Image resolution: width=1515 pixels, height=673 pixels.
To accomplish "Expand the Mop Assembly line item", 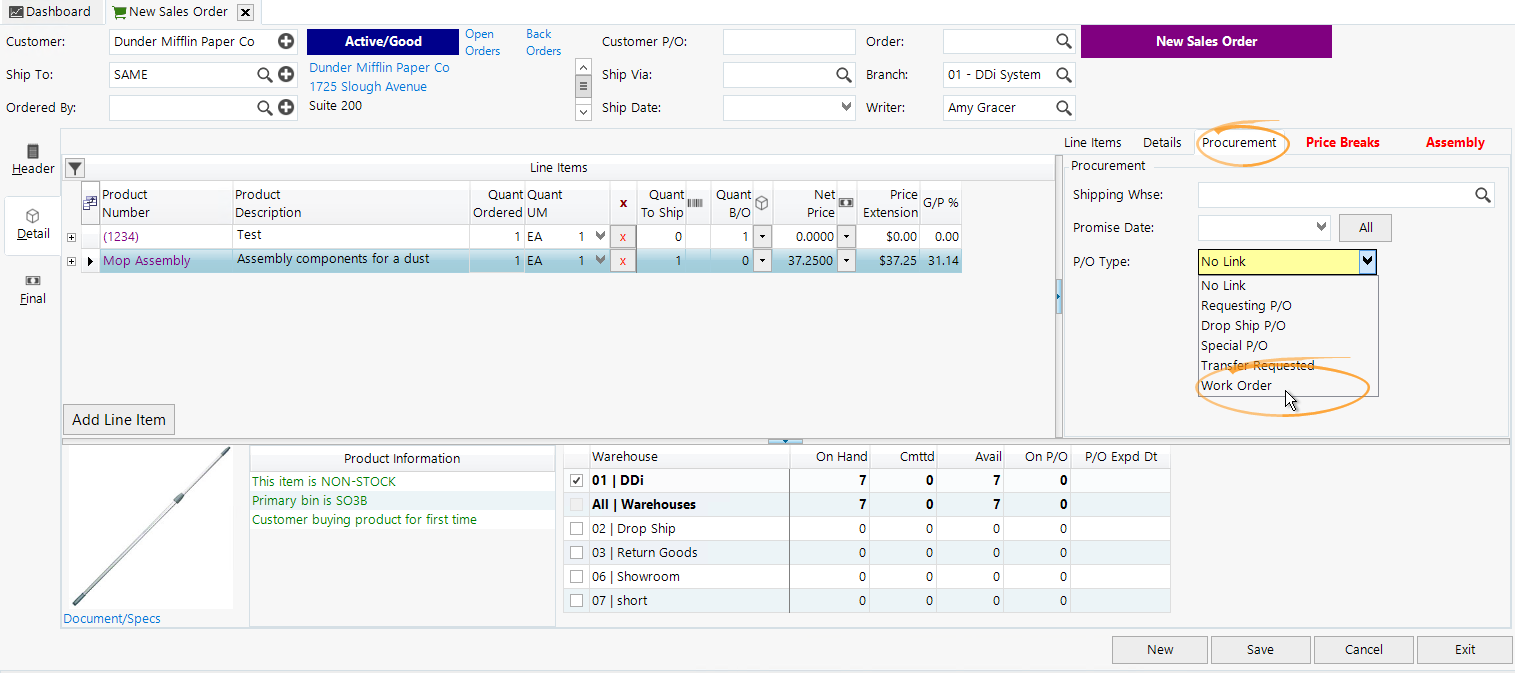I will coord(70,261).
